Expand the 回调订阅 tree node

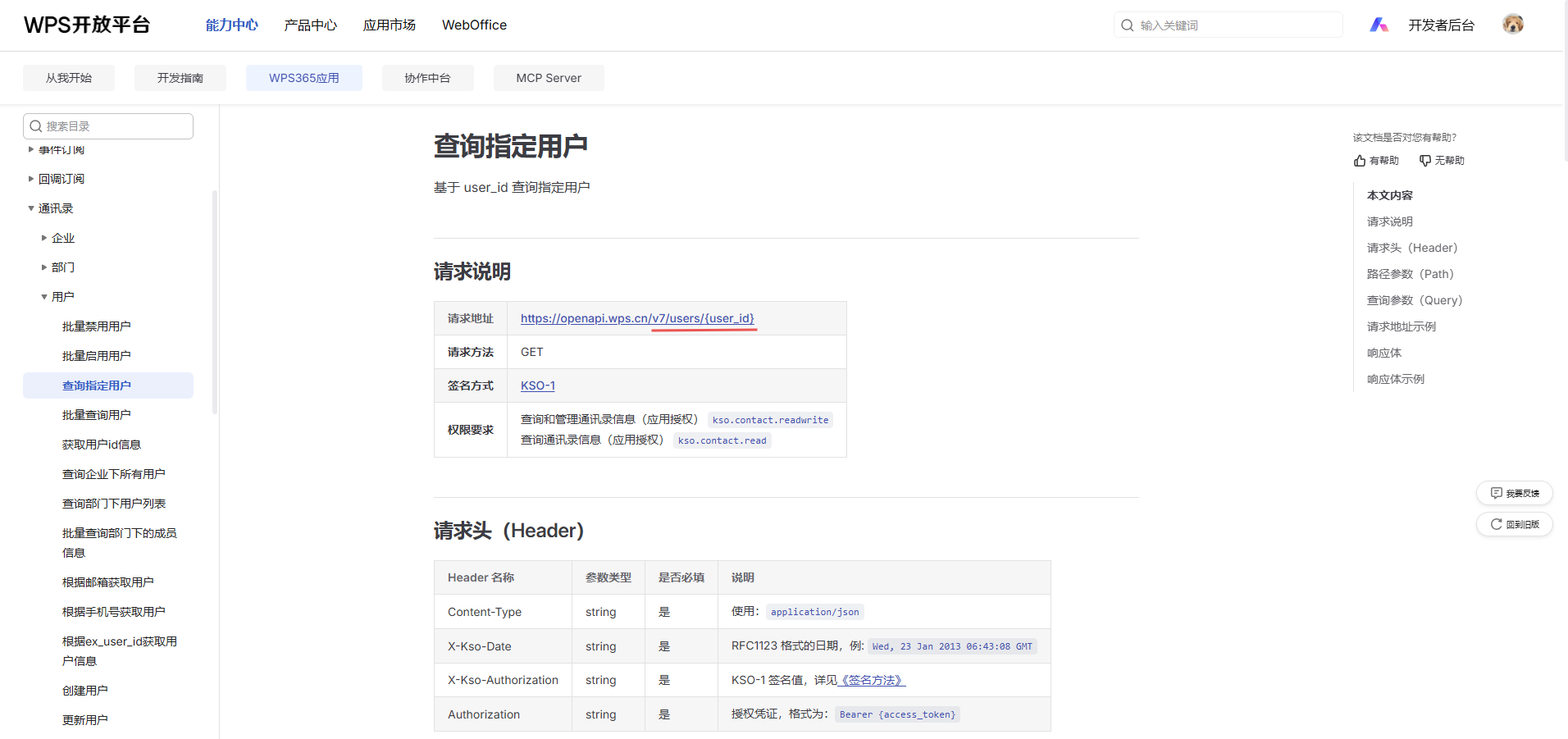pos(31,179)
